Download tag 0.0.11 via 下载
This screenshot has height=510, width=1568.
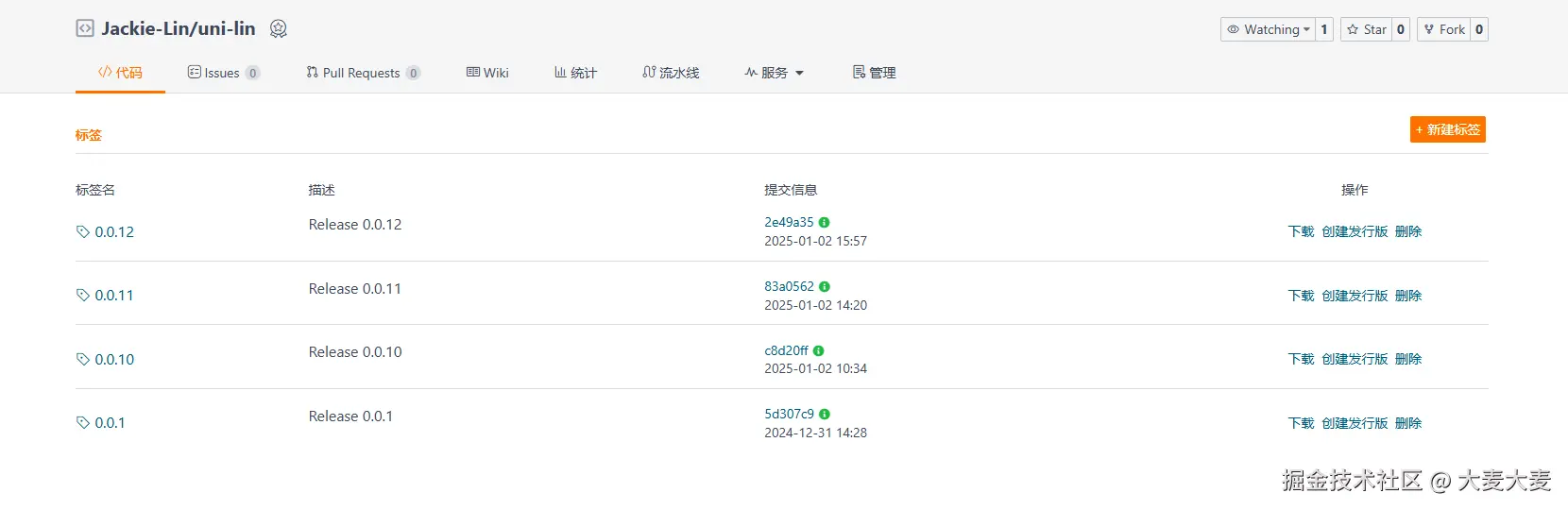point(1301,296)
